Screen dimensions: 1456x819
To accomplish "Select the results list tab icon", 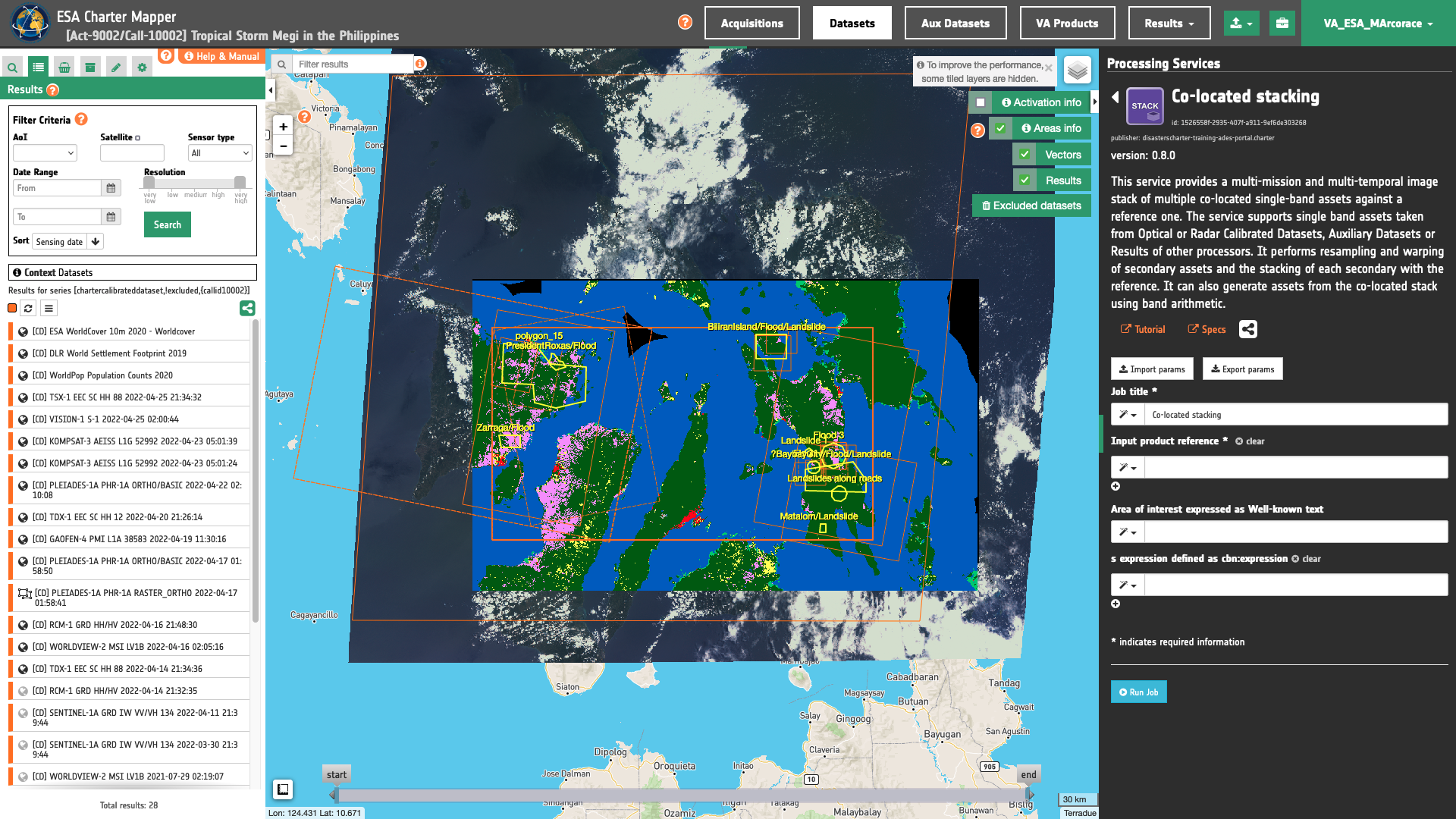I will (38, 67).
